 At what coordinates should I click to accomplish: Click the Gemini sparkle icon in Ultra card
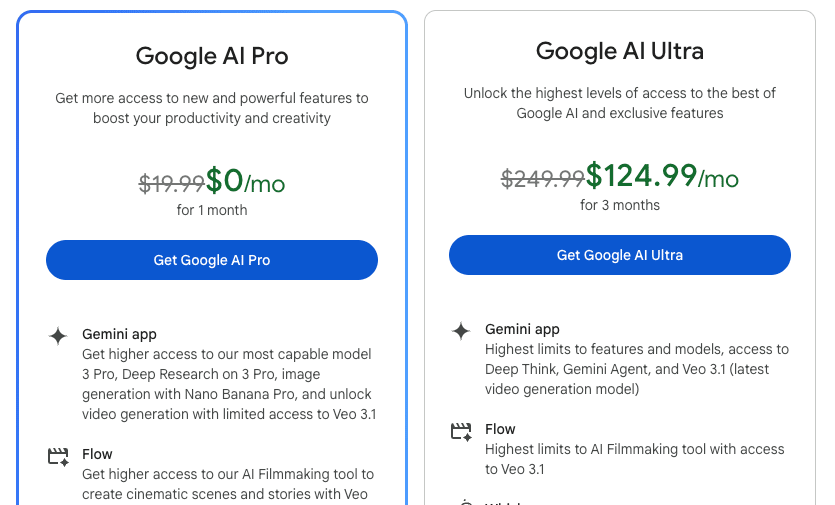pos(461,331)
